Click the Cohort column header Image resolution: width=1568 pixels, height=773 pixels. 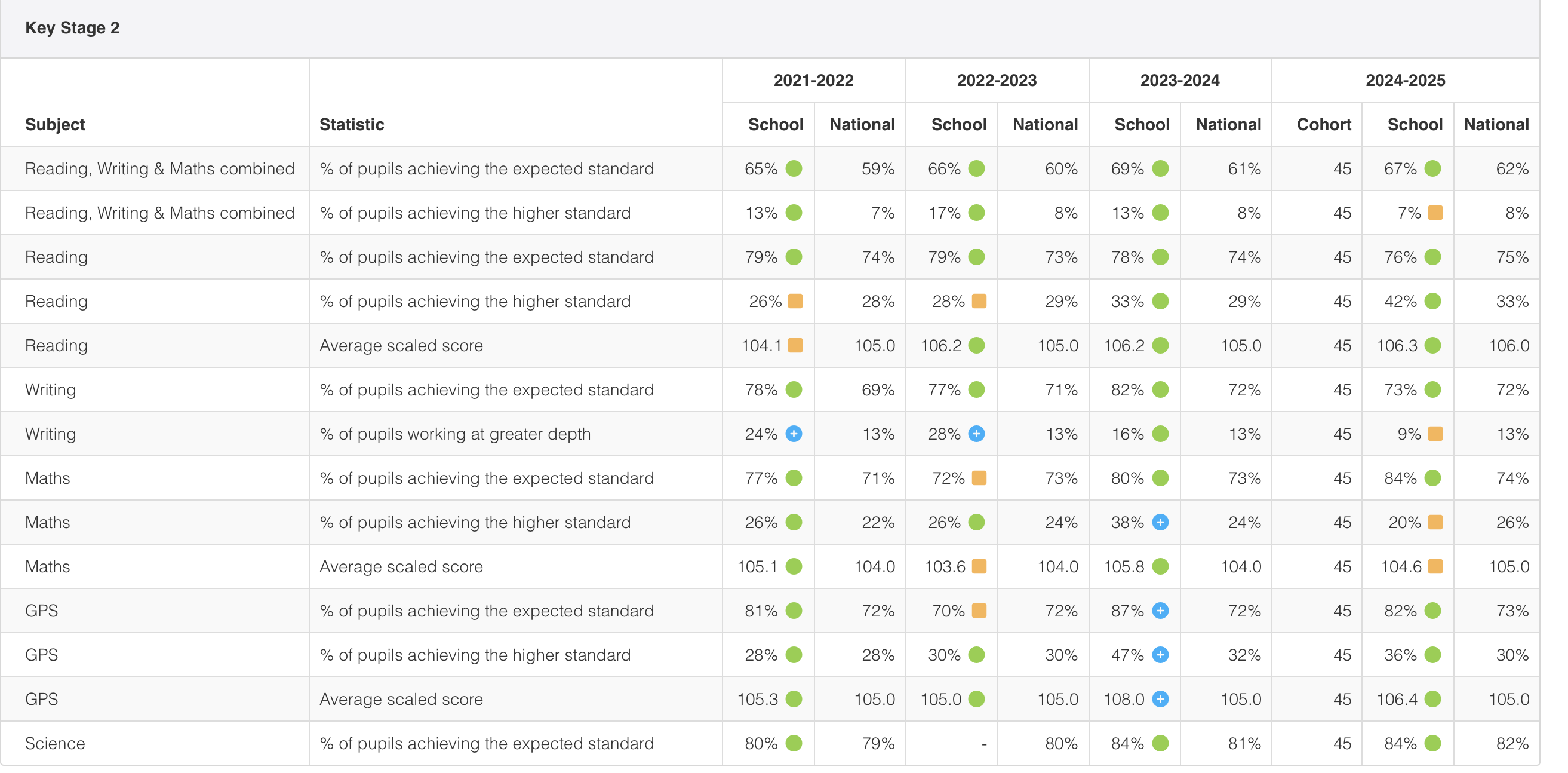pos(1323,124)
